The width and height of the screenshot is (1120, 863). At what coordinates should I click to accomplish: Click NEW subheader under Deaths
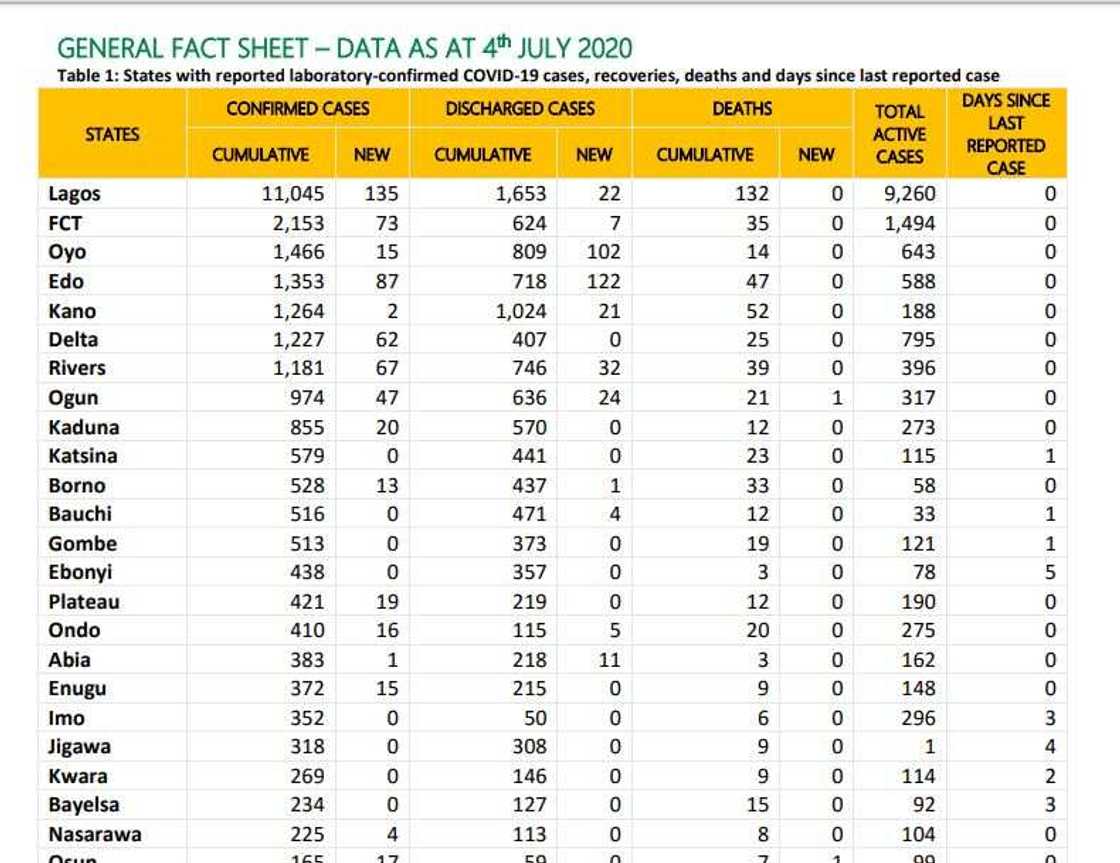click(816, 155)
